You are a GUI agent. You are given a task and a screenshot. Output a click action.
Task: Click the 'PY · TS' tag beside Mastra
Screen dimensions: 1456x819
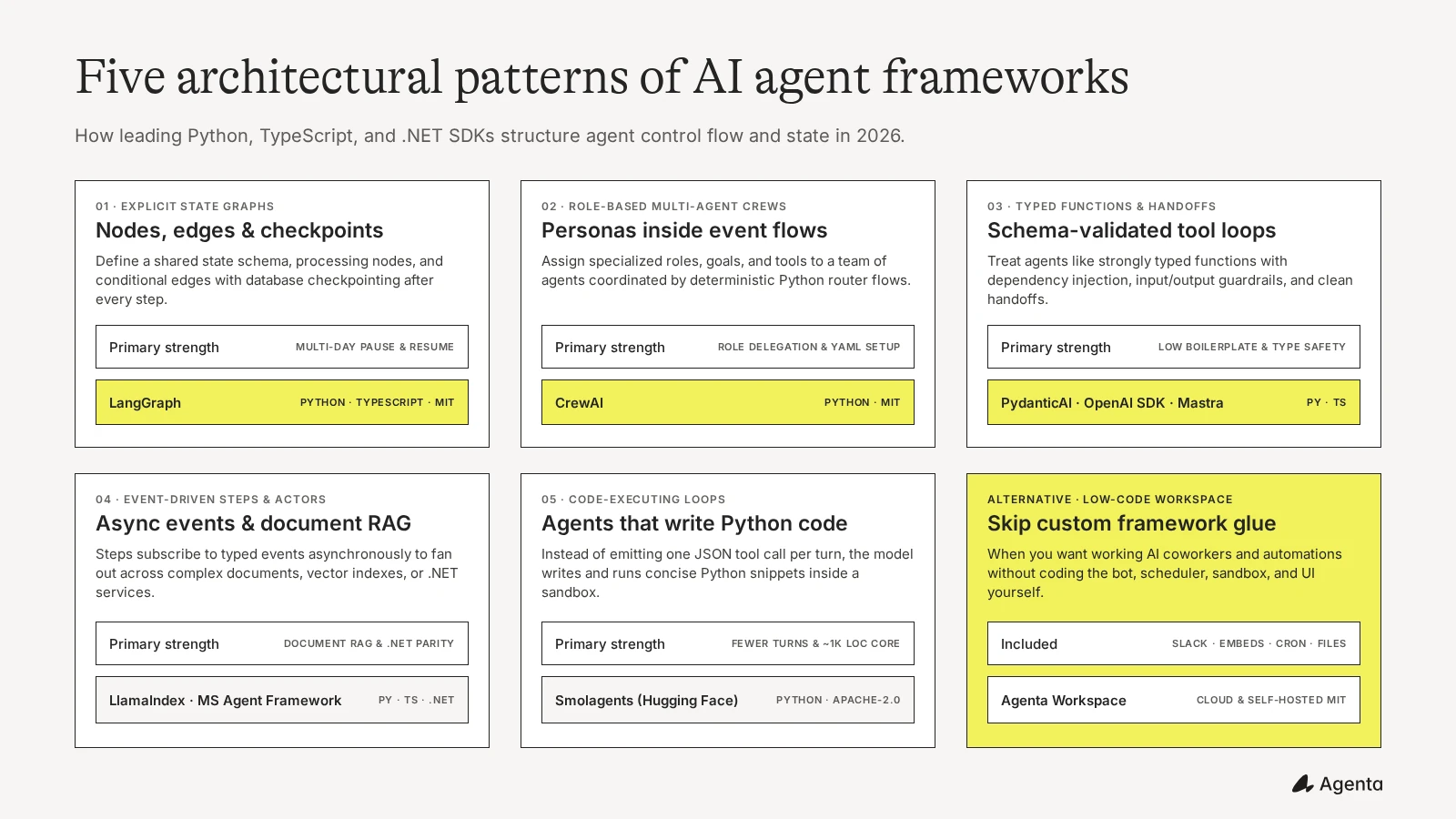pyautogui.click(x=1327, y=402)
